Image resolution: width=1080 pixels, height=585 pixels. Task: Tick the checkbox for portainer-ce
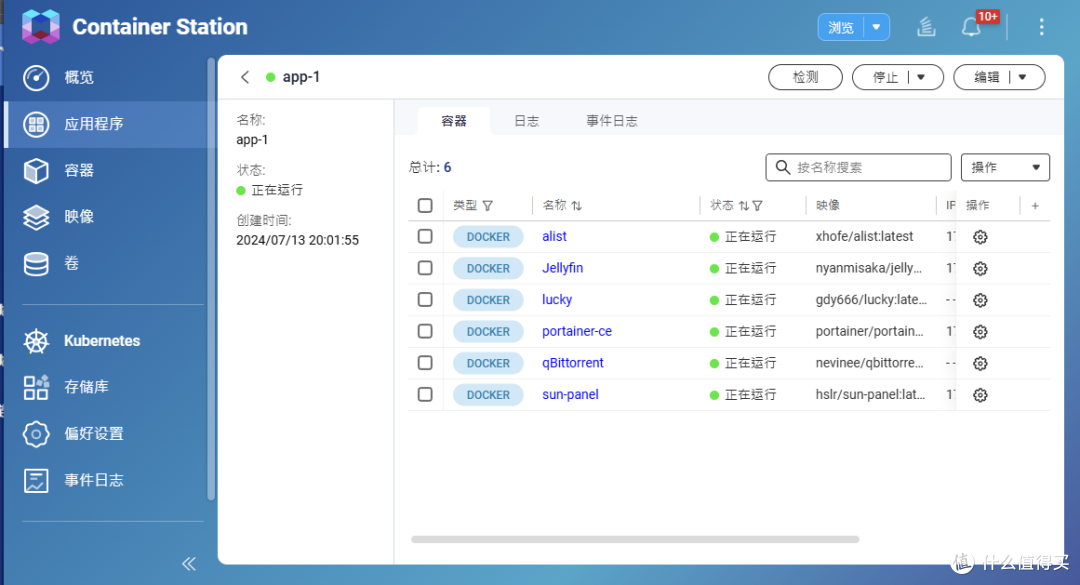(x=425, y=331)
